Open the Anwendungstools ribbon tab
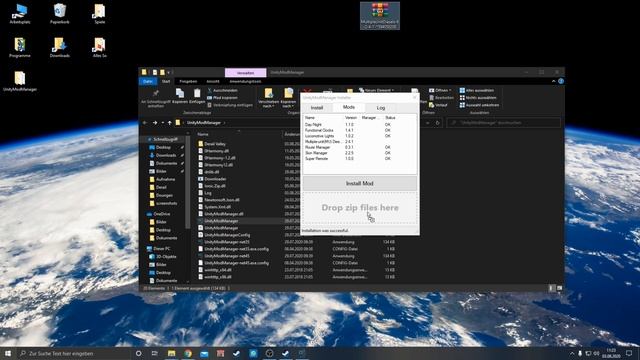This screenshot has height=360, width=640. pos(245,82)
